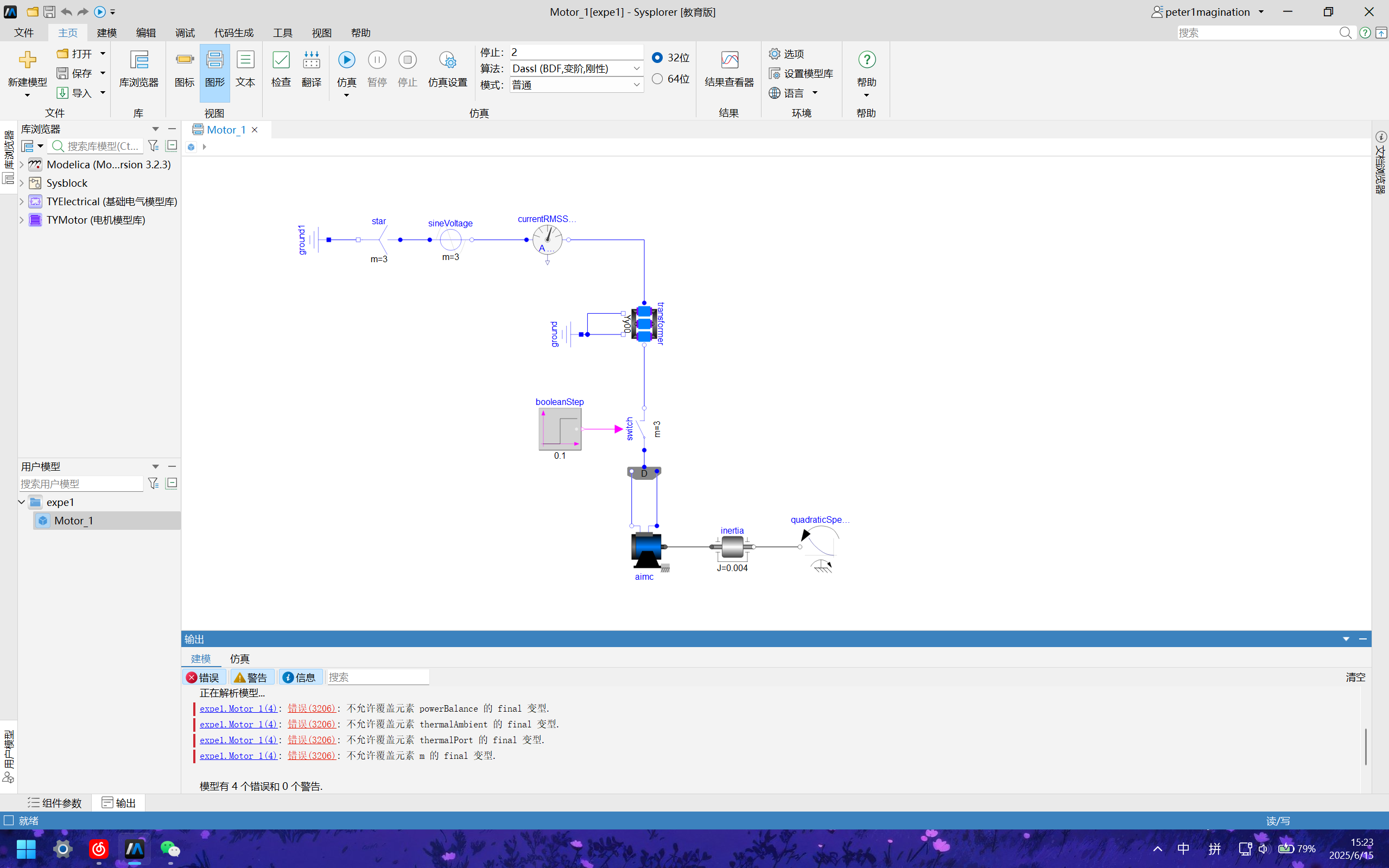Select the inertia component in the diagram
The width and height of the screenshot is (1389, 868).
732,547
